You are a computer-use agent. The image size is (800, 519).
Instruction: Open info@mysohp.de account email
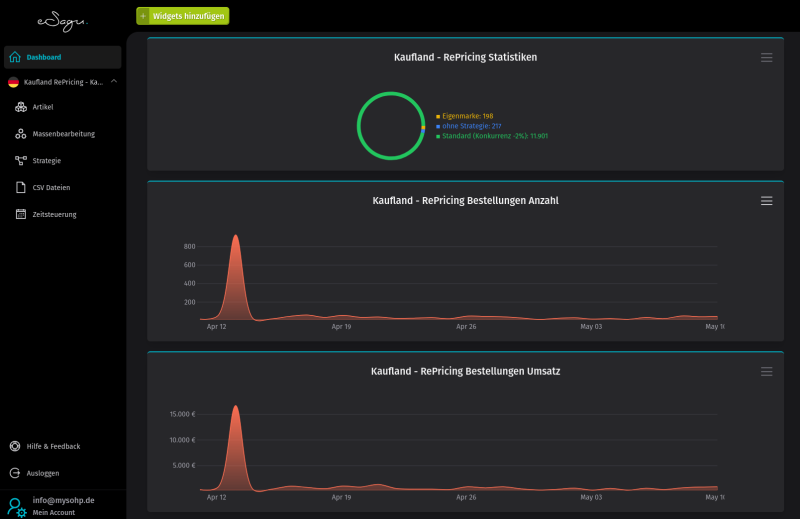pos(63,501)
